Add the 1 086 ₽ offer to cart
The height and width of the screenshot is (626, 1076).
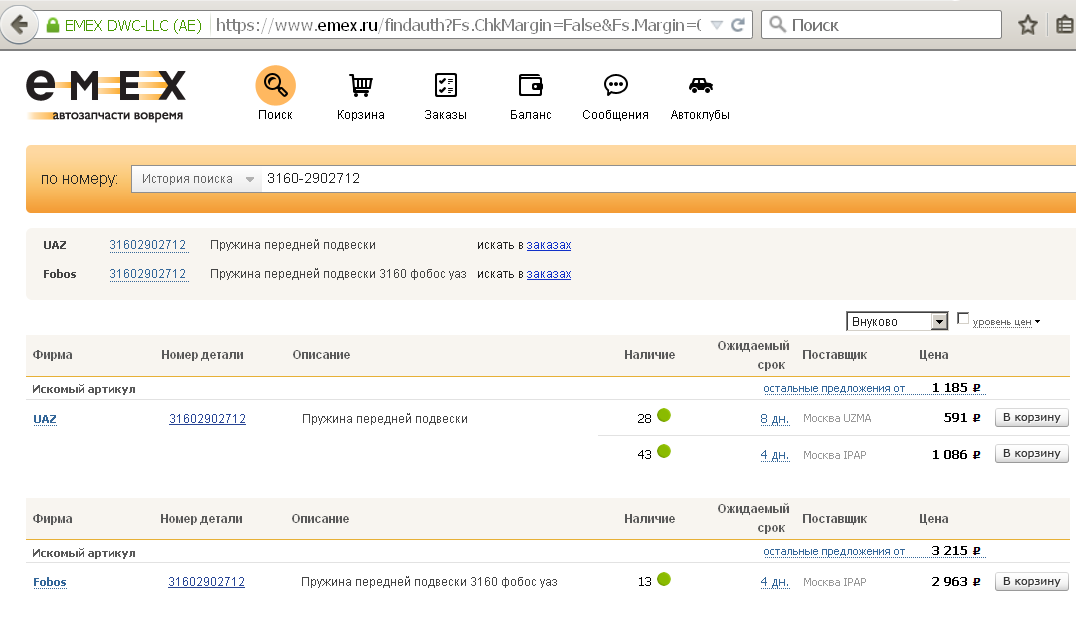click(x=1031, y=454)
